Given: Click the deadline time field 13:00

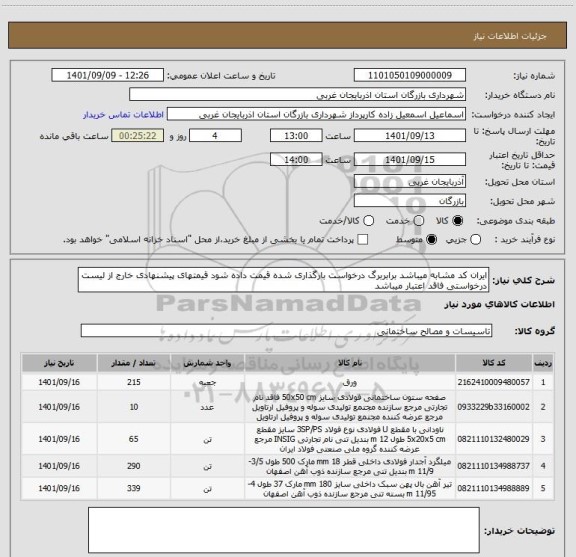Looking at the screenshot, I should (x=296, y=136).
